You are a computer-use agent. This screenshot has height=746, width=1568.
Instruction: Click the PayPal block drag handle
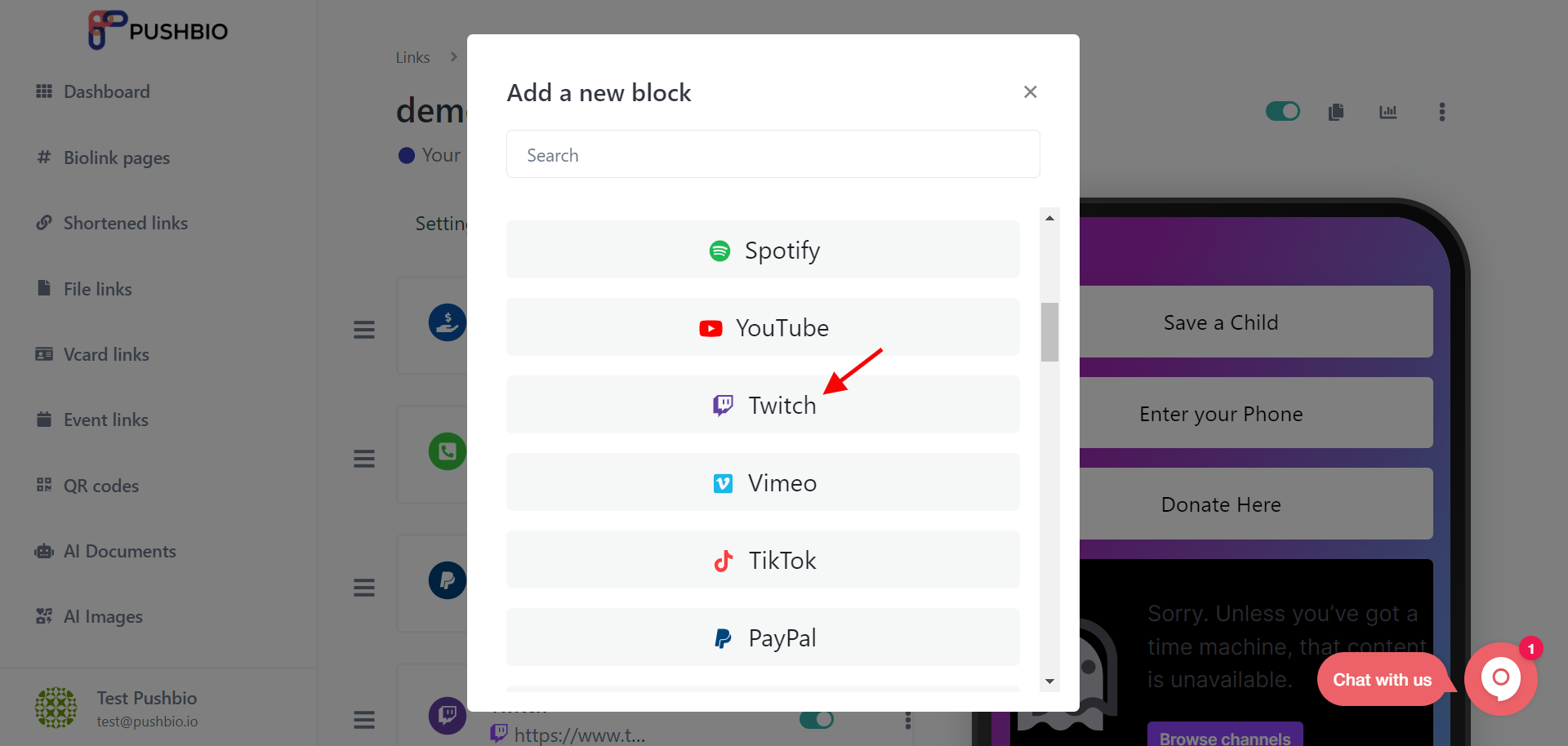(364, 588)
